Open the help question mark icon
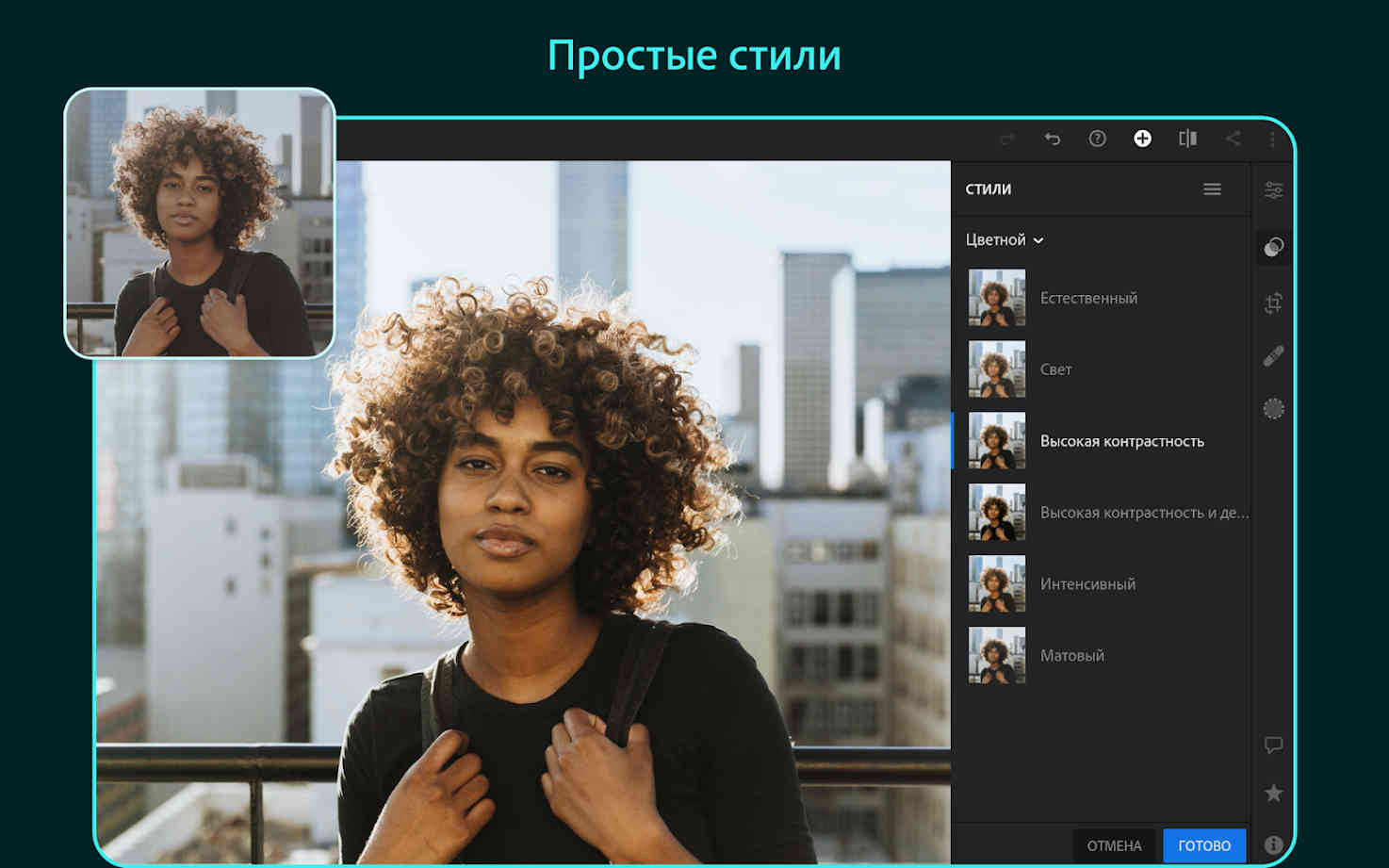 click(x=1097, y=139)
